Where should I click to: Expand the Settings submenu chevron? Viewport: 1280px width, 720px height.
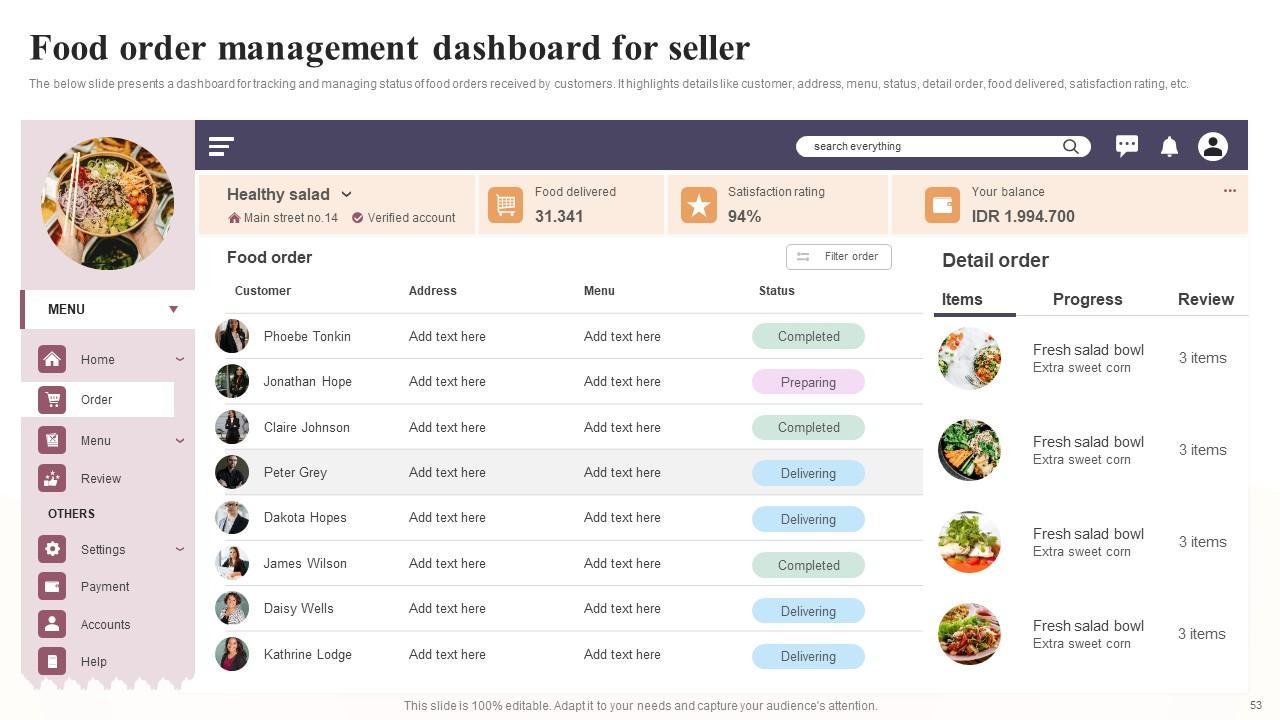click(x=180, y=549)
